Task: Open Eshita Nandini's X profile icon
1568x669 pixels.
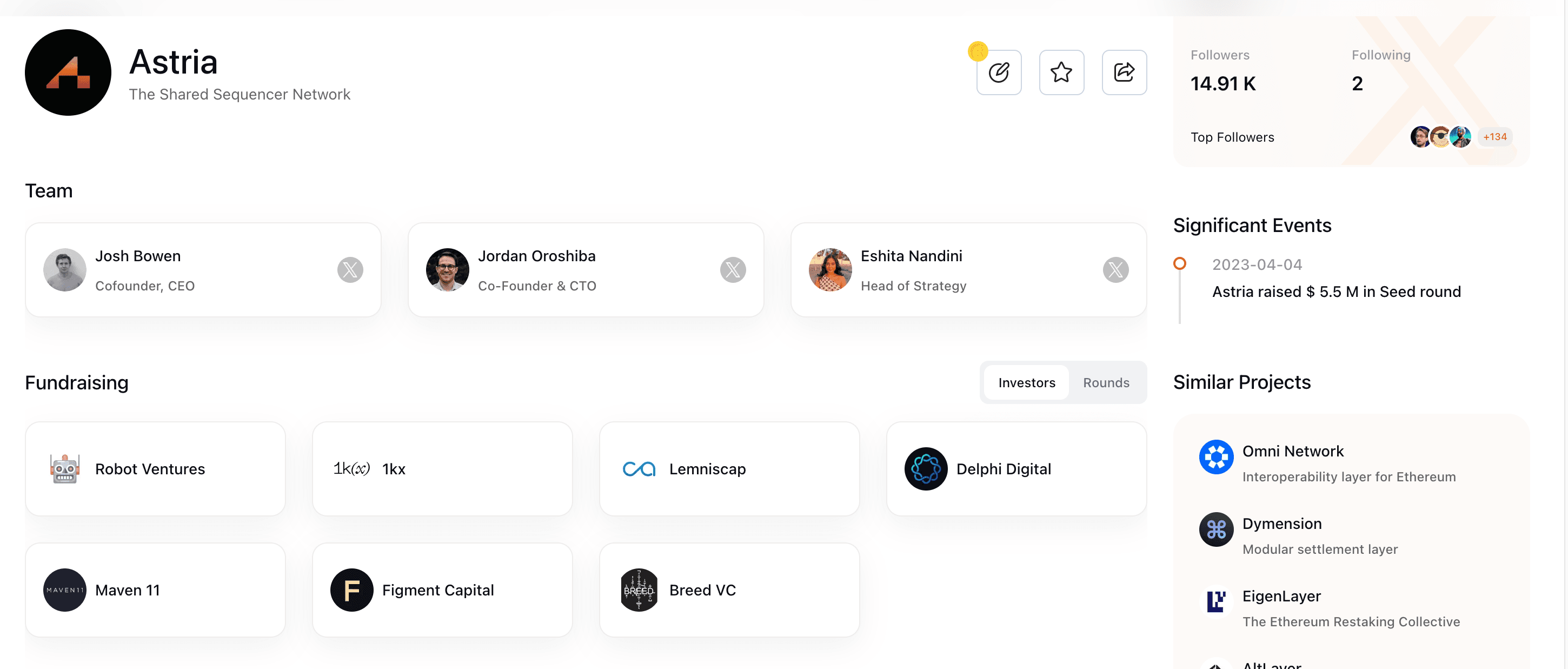Action: (x=1116, y=270)
